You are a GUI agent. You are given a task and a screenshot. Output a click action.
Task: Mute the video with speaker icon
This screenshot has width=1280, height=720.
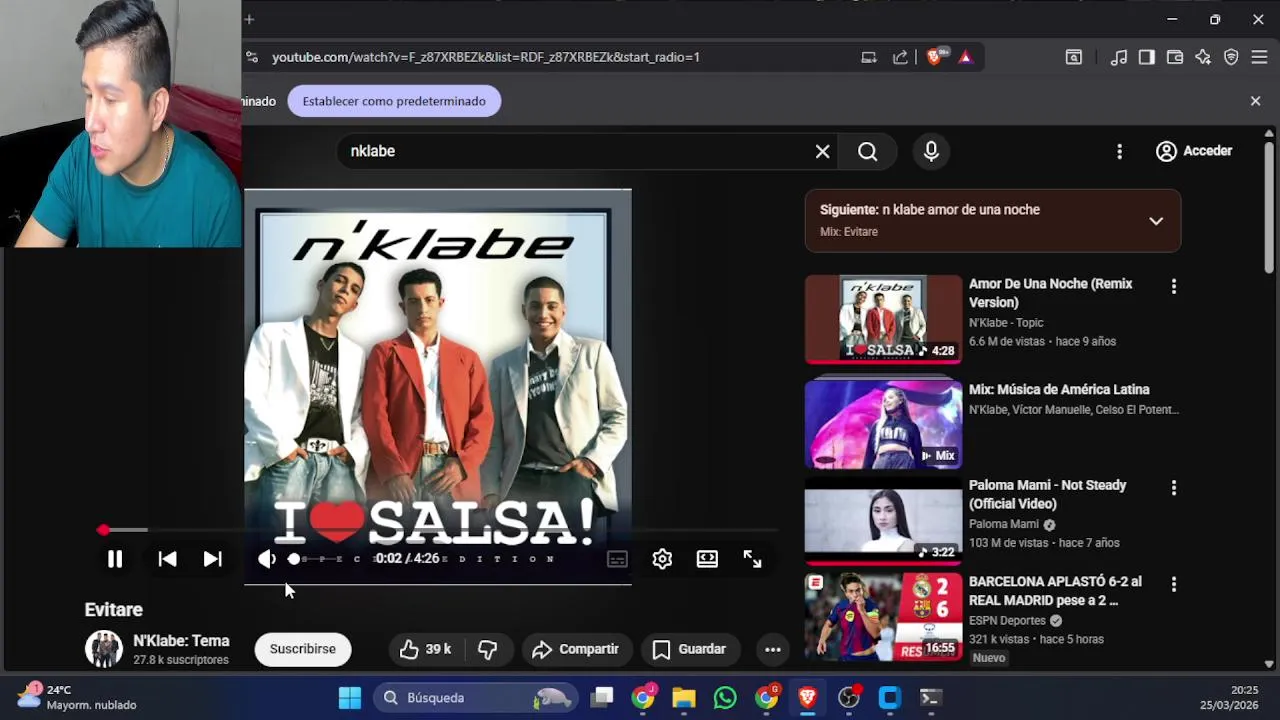coord(266,559)
